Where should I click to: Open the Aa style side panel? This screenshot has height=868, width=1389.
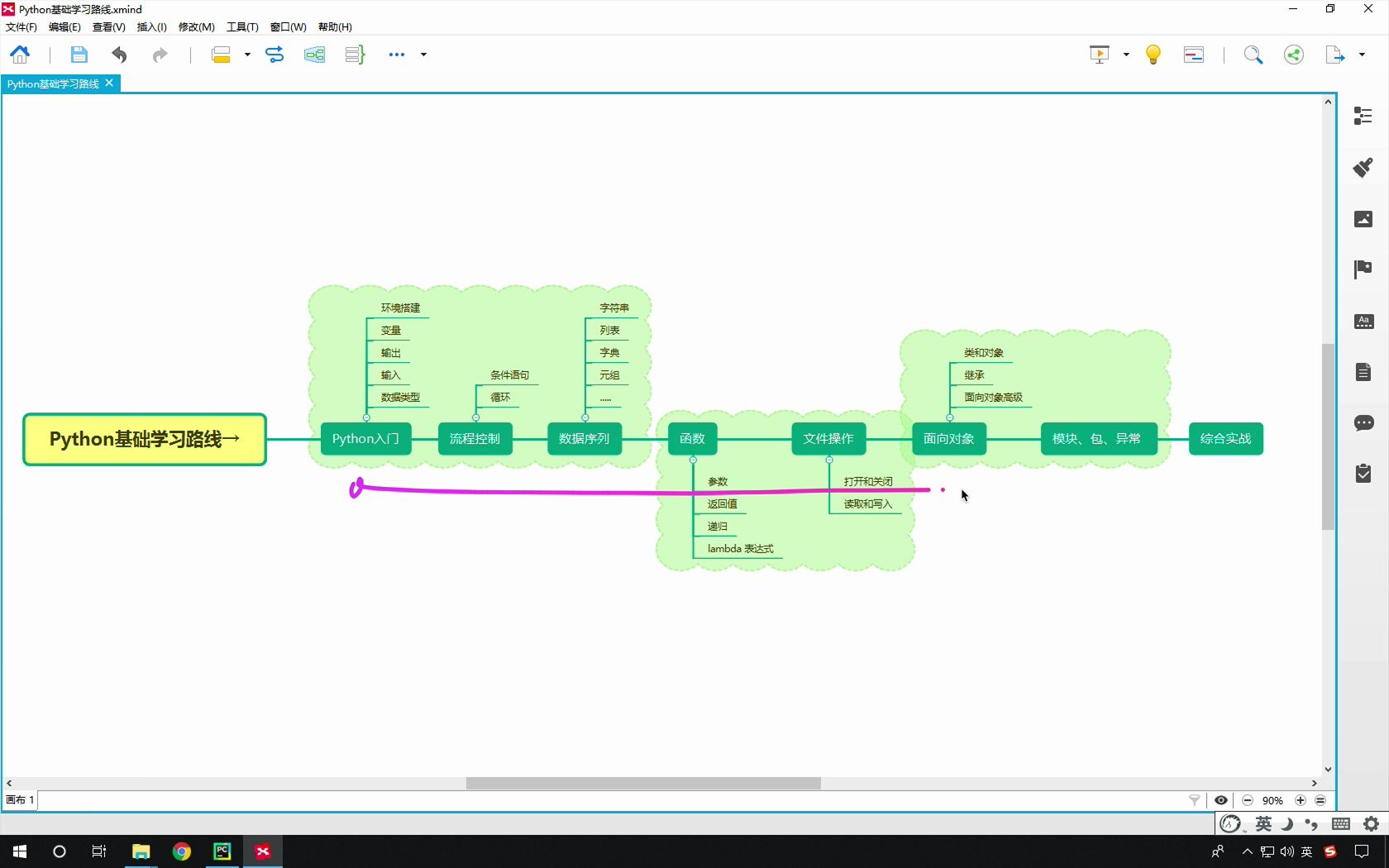click(1363, 322)
